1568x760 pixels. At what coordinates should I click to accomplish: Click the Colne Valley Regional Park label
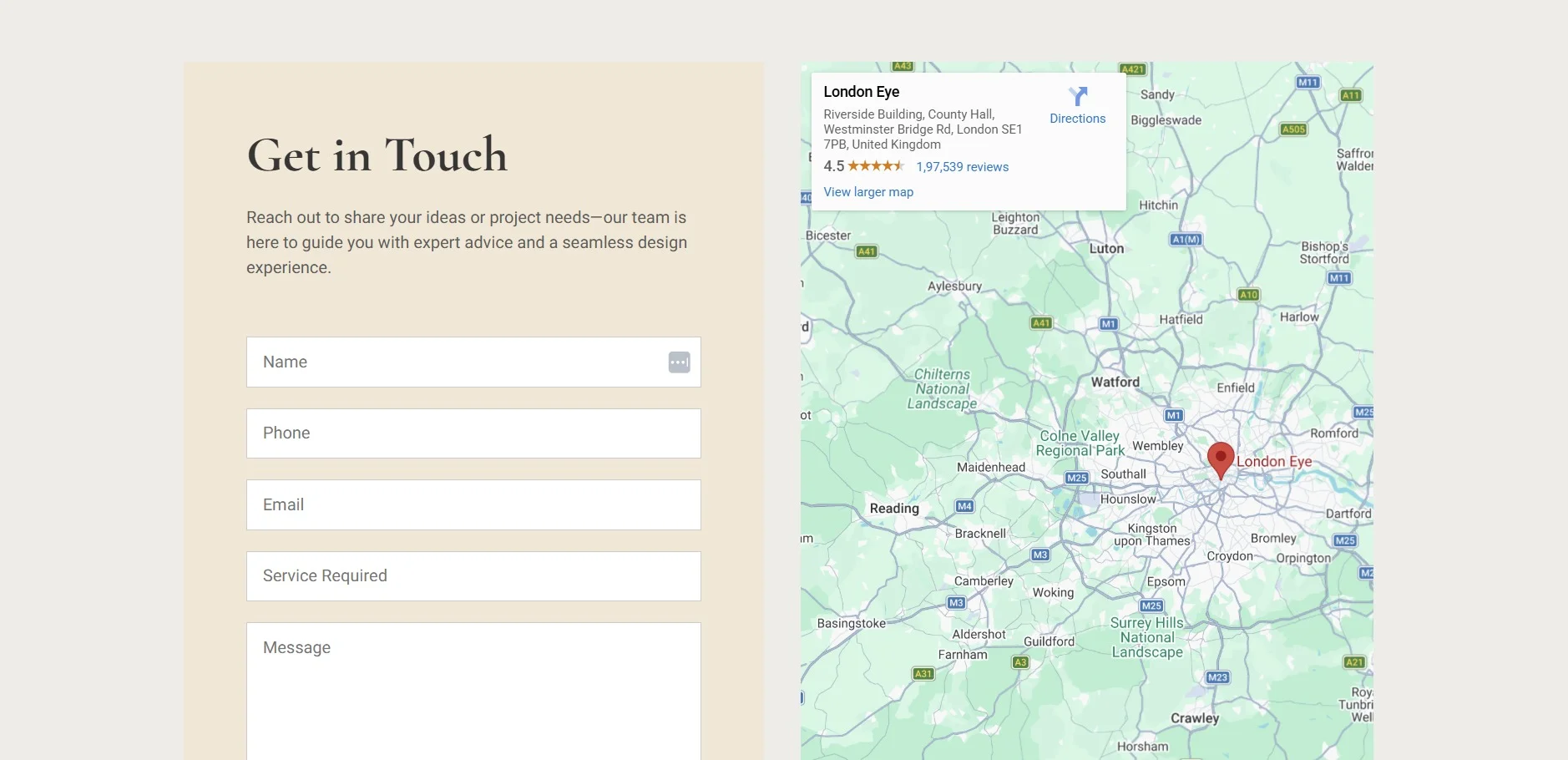tap(1080, 443)
